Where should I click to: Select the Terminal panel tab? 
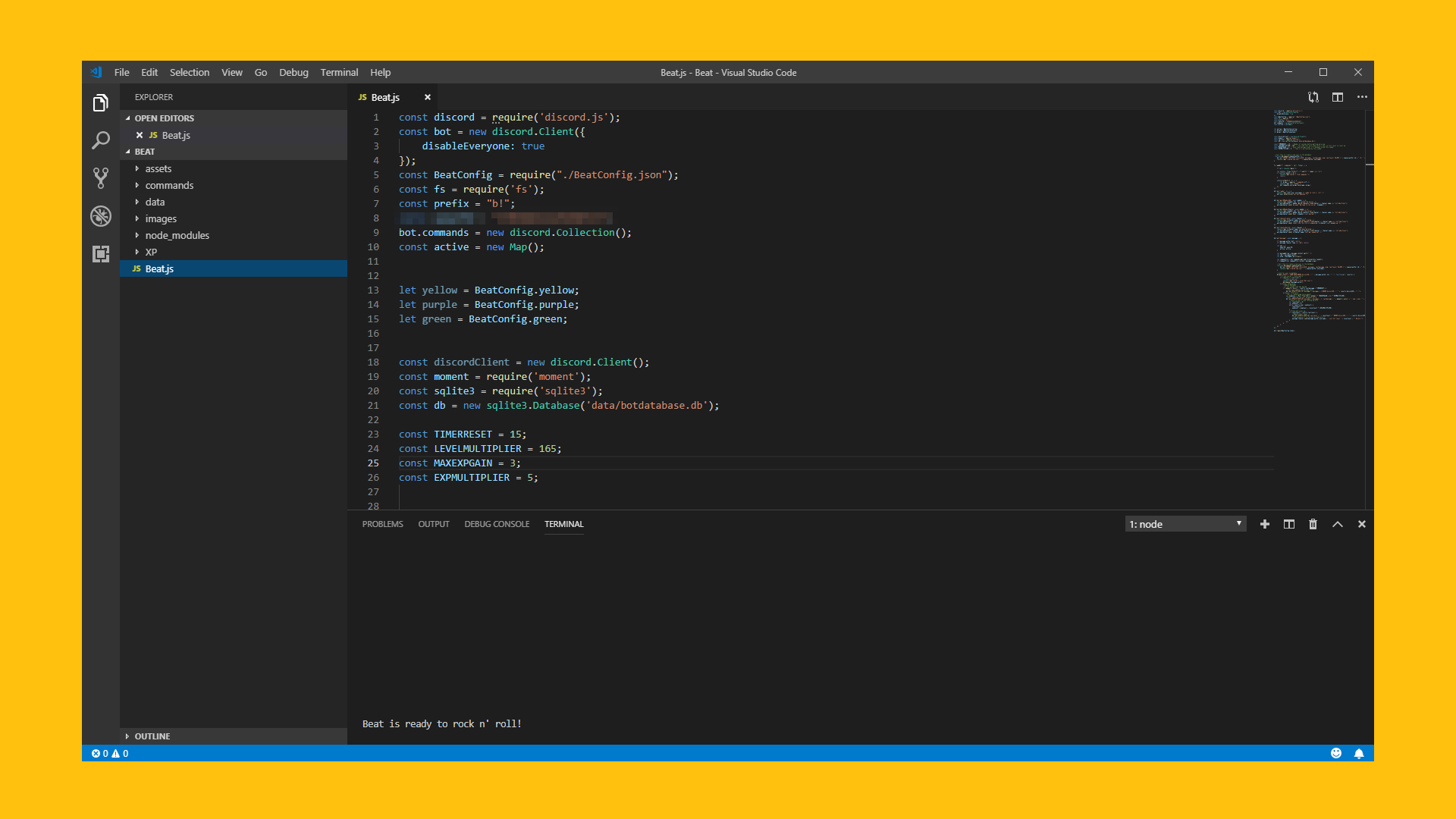pos(564,524)
